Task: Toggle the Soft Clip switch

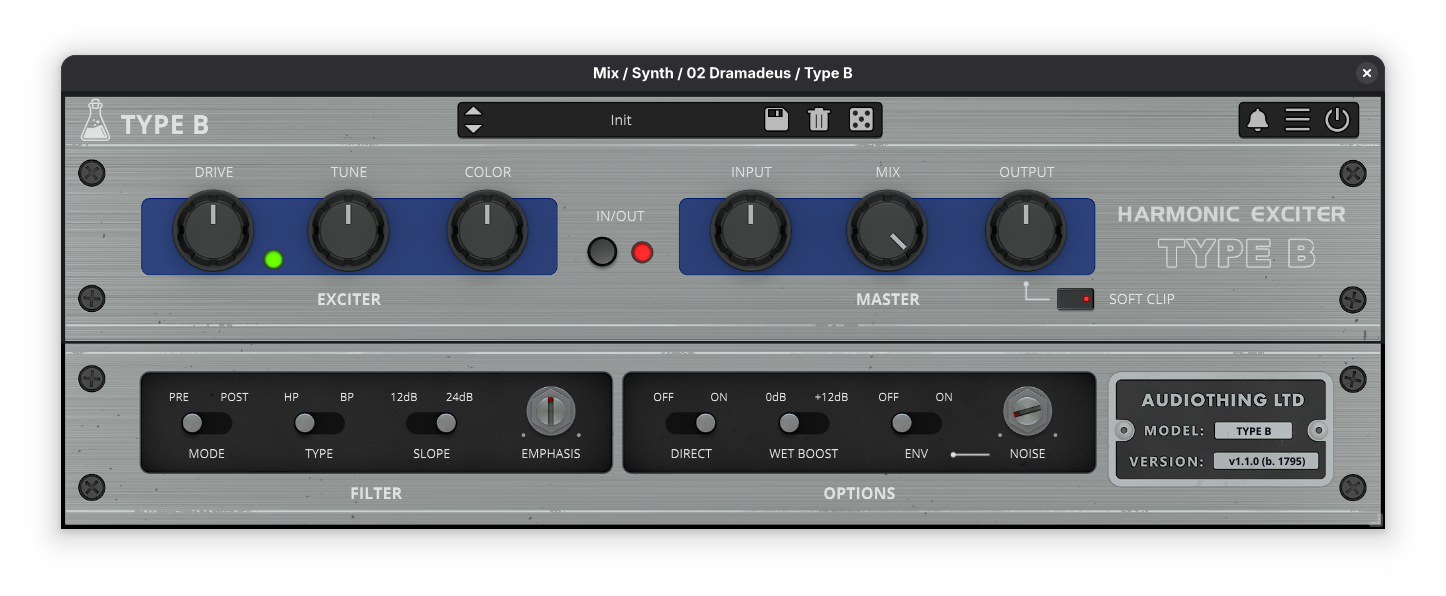Action: (1076, 299)
